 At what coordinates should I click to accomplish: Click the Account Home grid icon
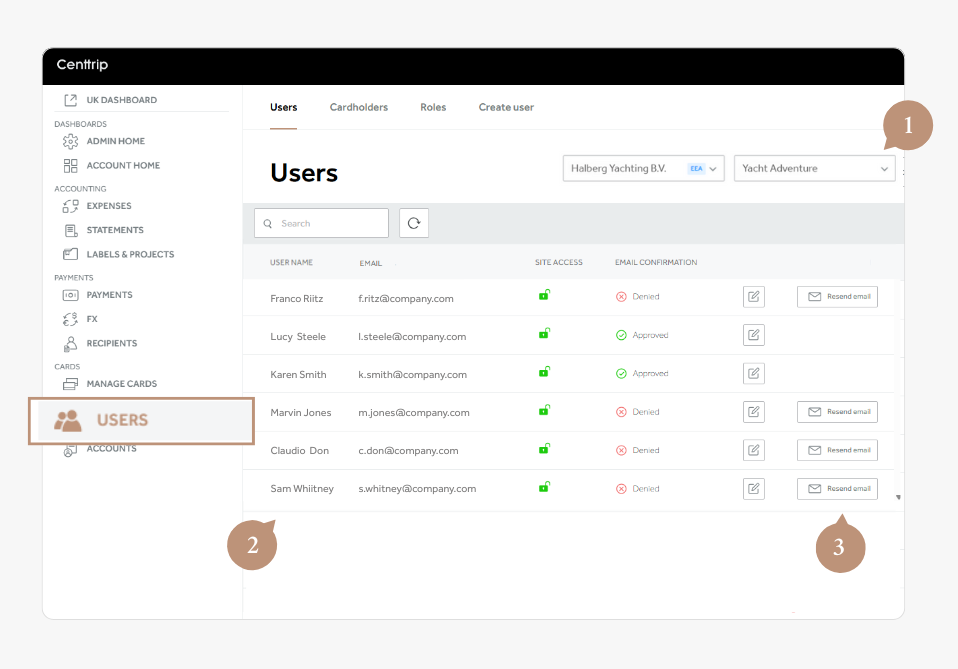(70, 166)
